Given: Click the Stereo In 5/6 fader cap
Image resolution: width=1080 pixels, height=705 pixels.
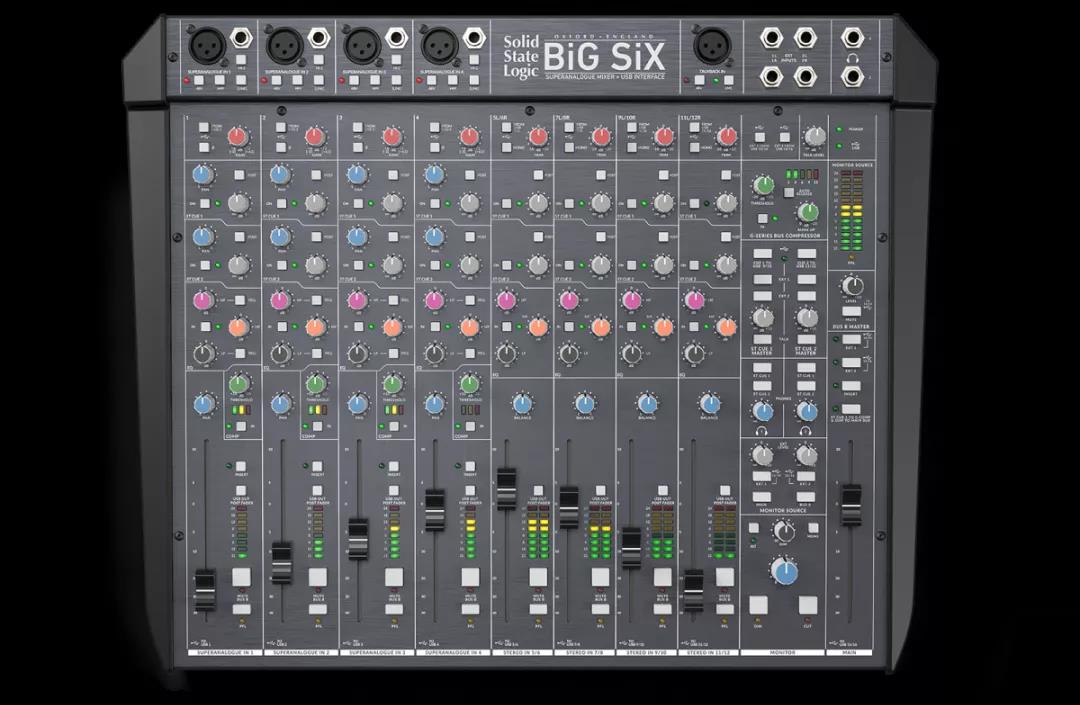Looking at the screenshot, I should [x=506, y=490].
